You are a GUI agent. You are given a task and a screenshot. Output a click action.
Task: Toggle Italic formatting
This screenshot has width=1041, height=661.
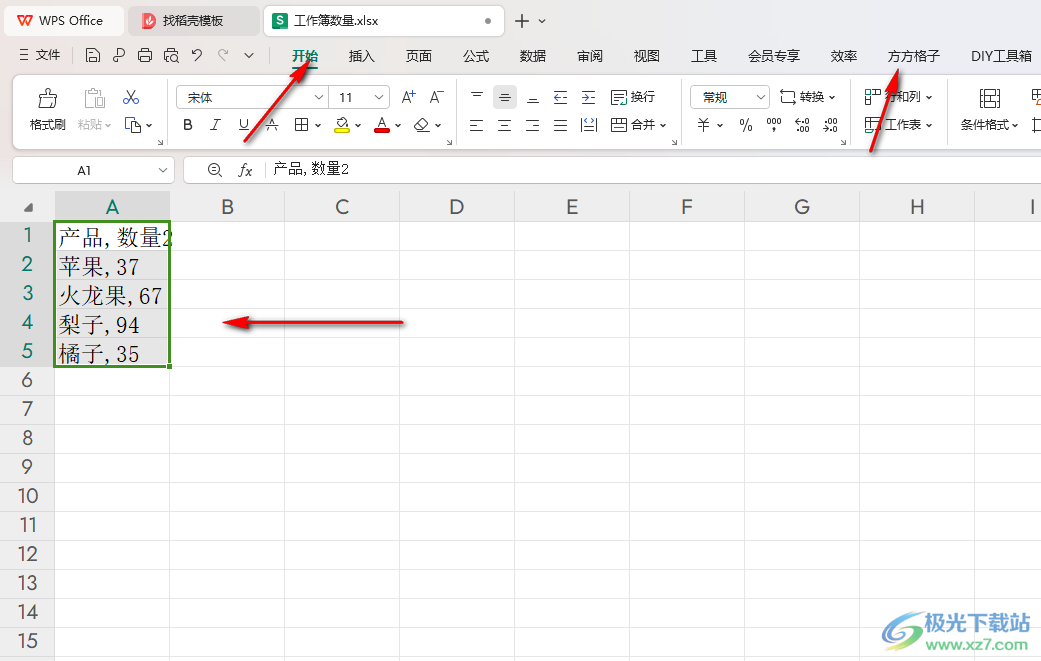pos(216,125)
